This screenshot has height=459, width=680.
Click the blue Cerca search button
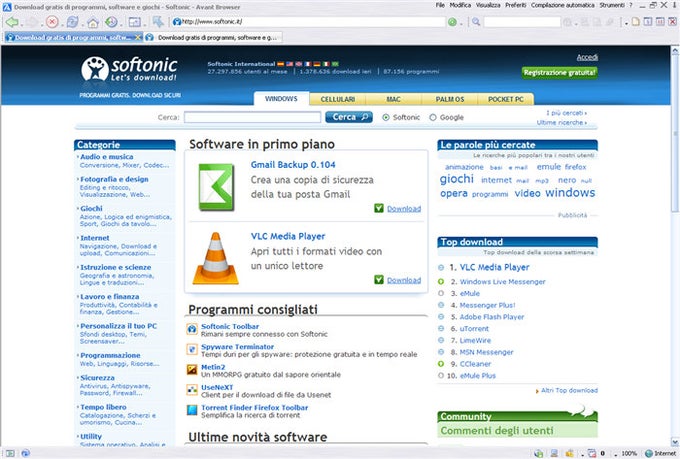click(349, 117)
